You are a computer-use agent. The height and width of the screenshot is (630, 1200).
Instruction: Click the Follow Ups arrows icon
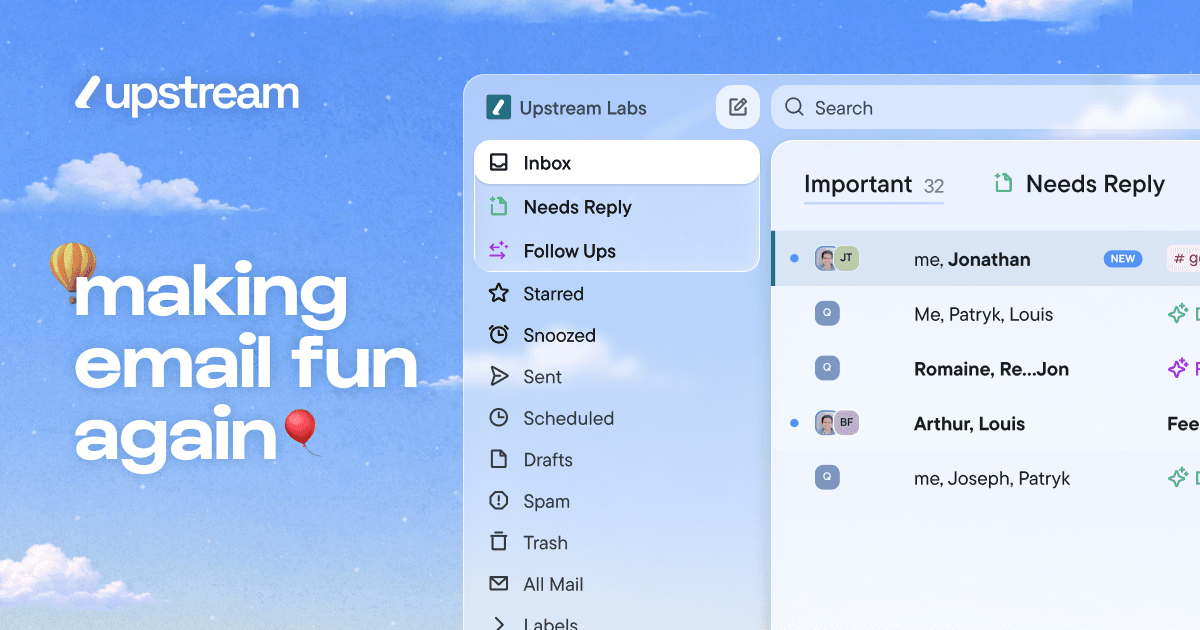(498, 250)
